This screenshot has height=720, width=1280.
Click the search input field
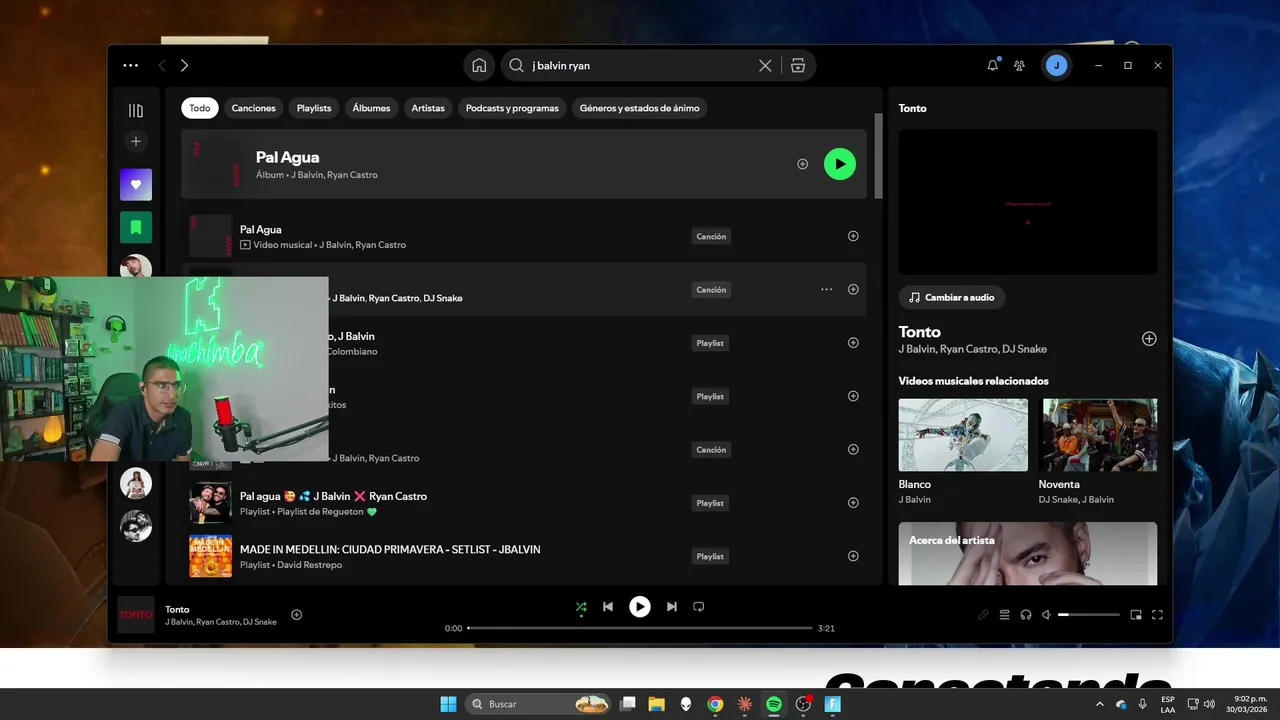point(640,65)
